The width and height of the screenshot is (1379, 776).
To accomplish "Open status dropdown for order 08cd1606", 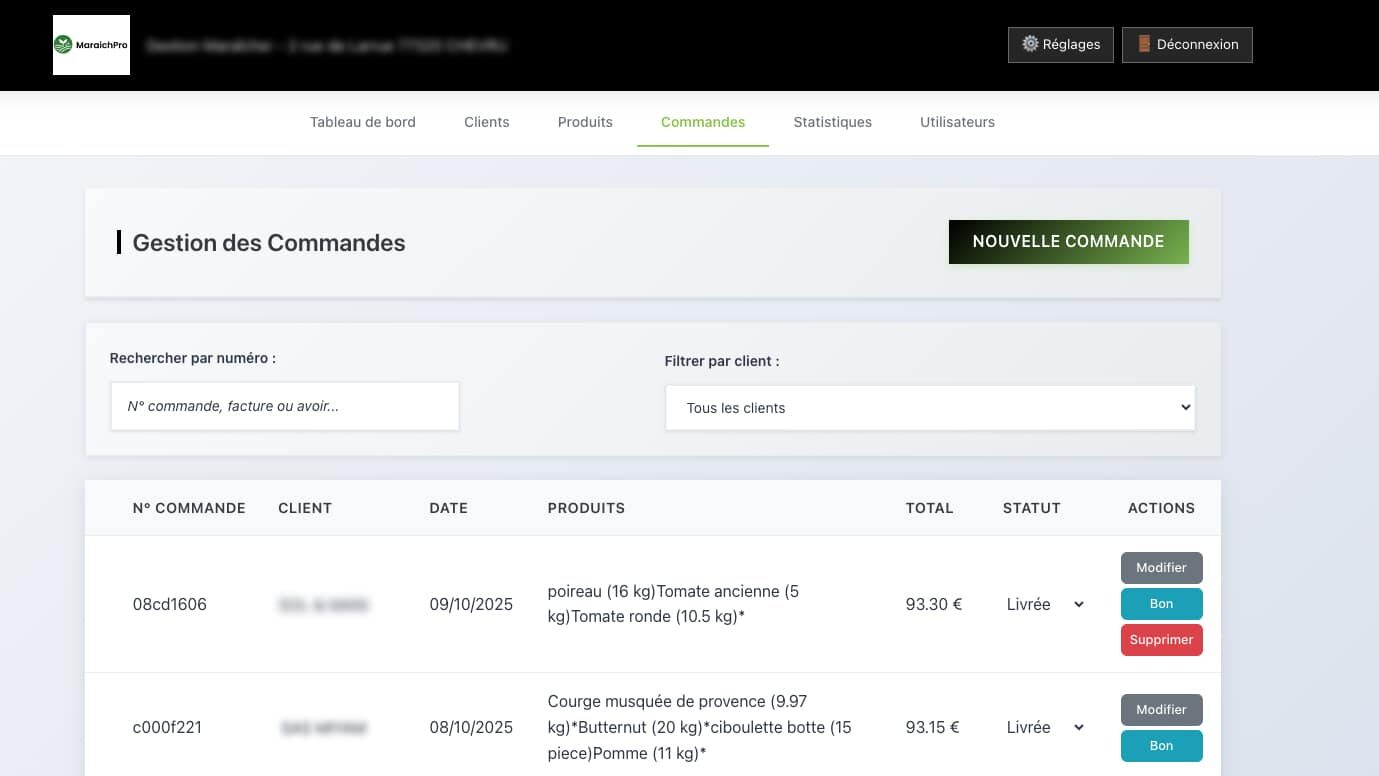I will pyautogui.click(x=1045, y=604).
